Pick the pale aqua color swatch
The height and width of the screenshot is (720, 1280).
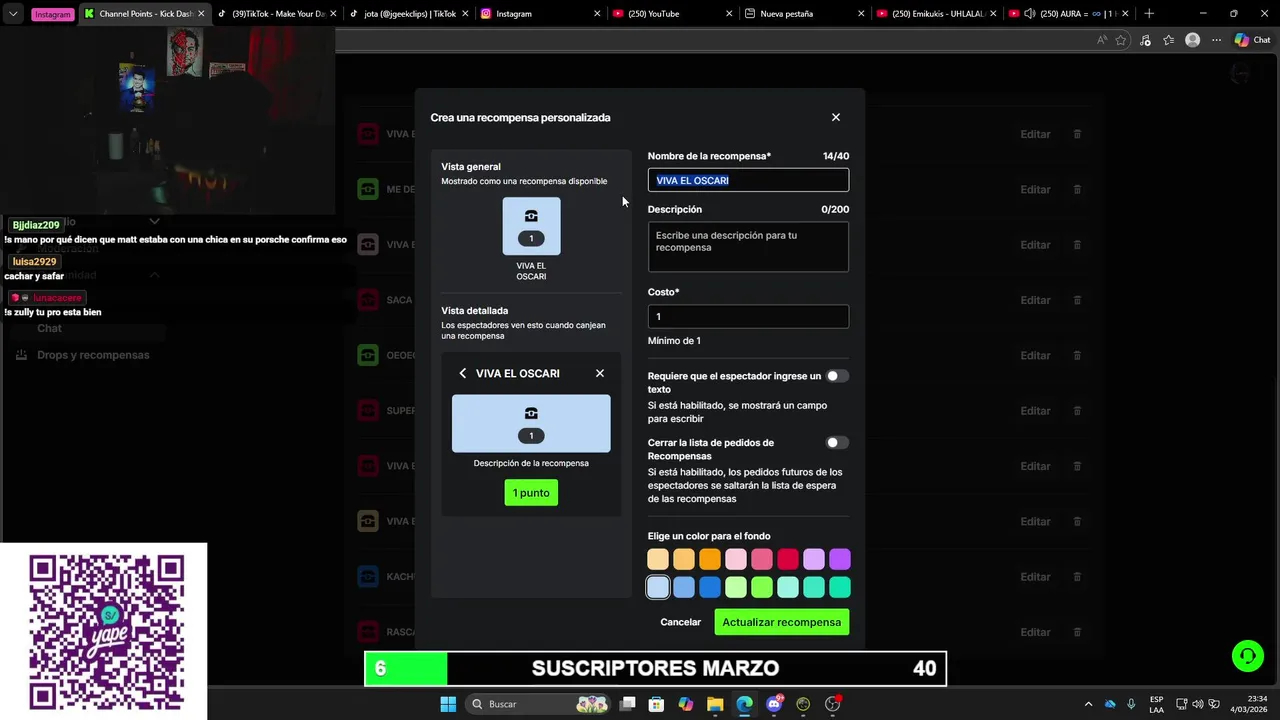click(788, 587)
